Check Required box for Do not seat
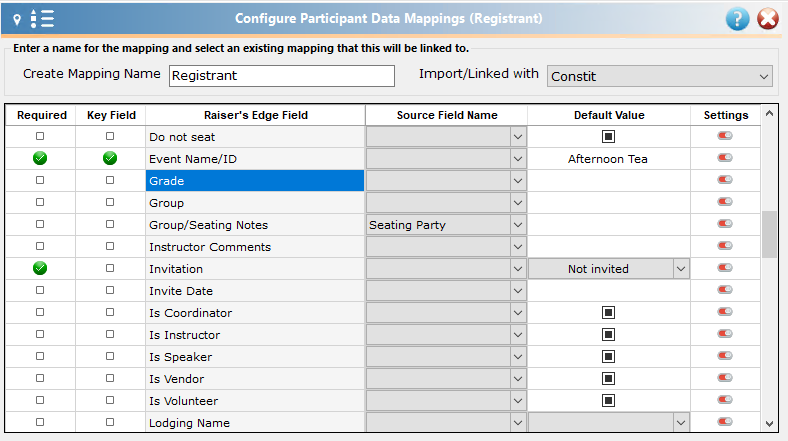Viewport: 788px width, 441px height. pyautogui.click(x=40, y=136)
